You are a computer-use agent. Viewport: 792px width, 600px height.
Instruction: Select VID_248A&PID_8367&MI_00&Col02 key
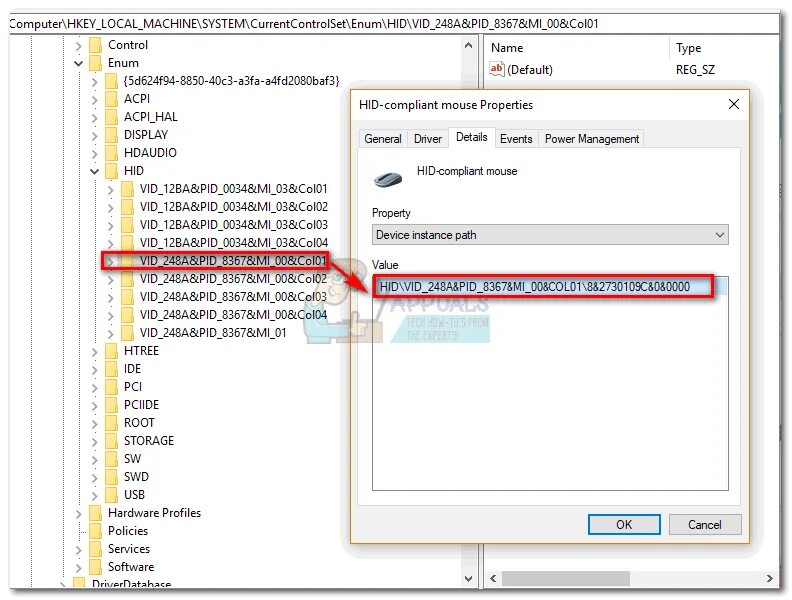click(x=233, y=279)
